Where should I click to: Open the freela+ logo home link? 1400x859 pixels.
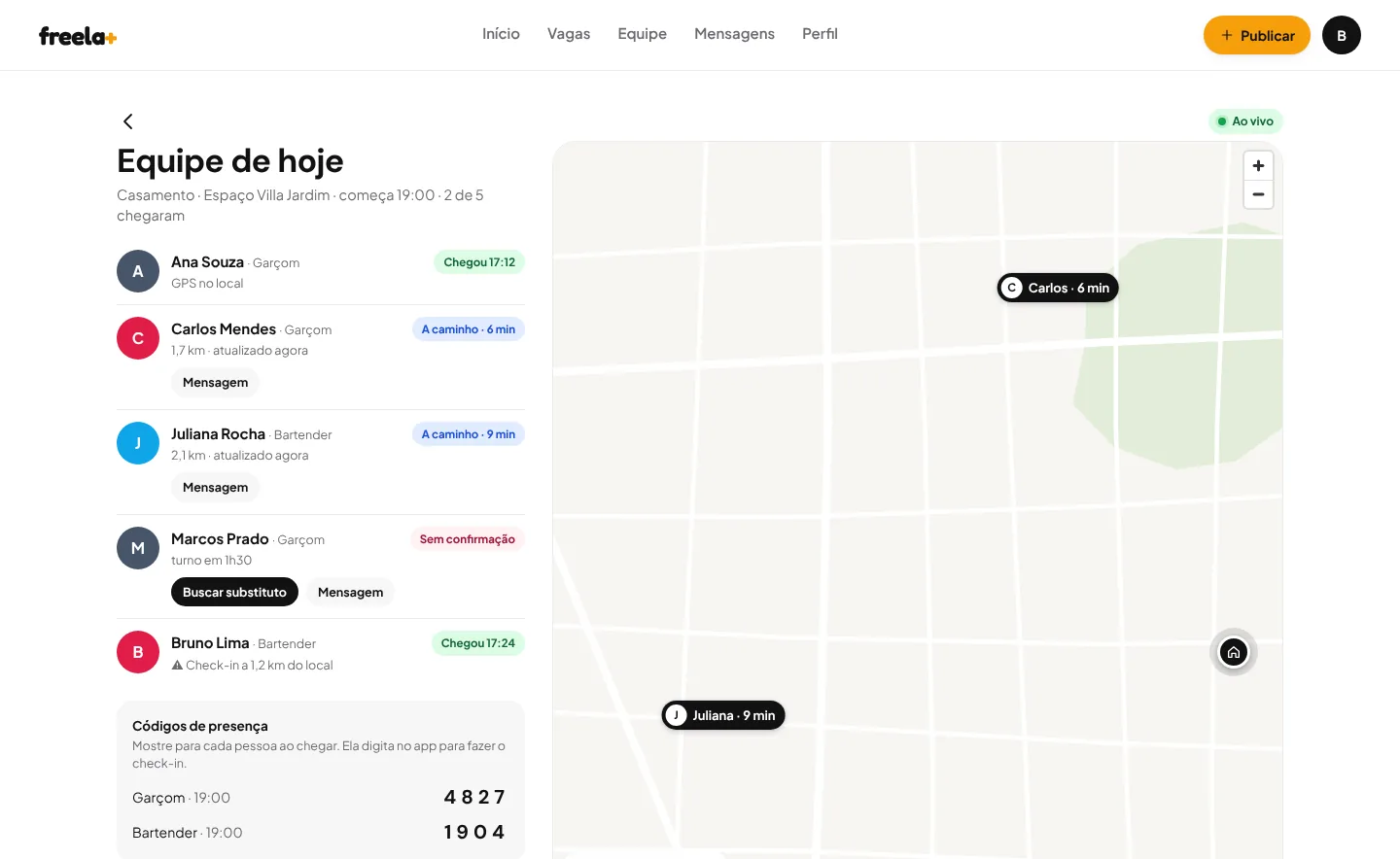[78, 36]
